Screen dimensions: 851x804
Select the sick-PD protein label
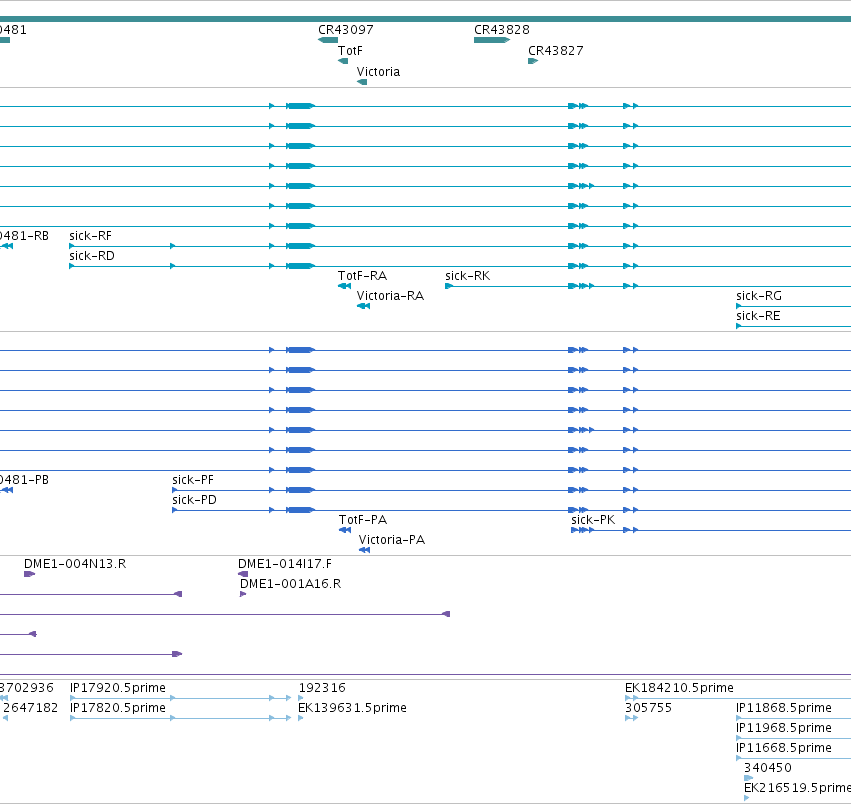click(194, 501)
